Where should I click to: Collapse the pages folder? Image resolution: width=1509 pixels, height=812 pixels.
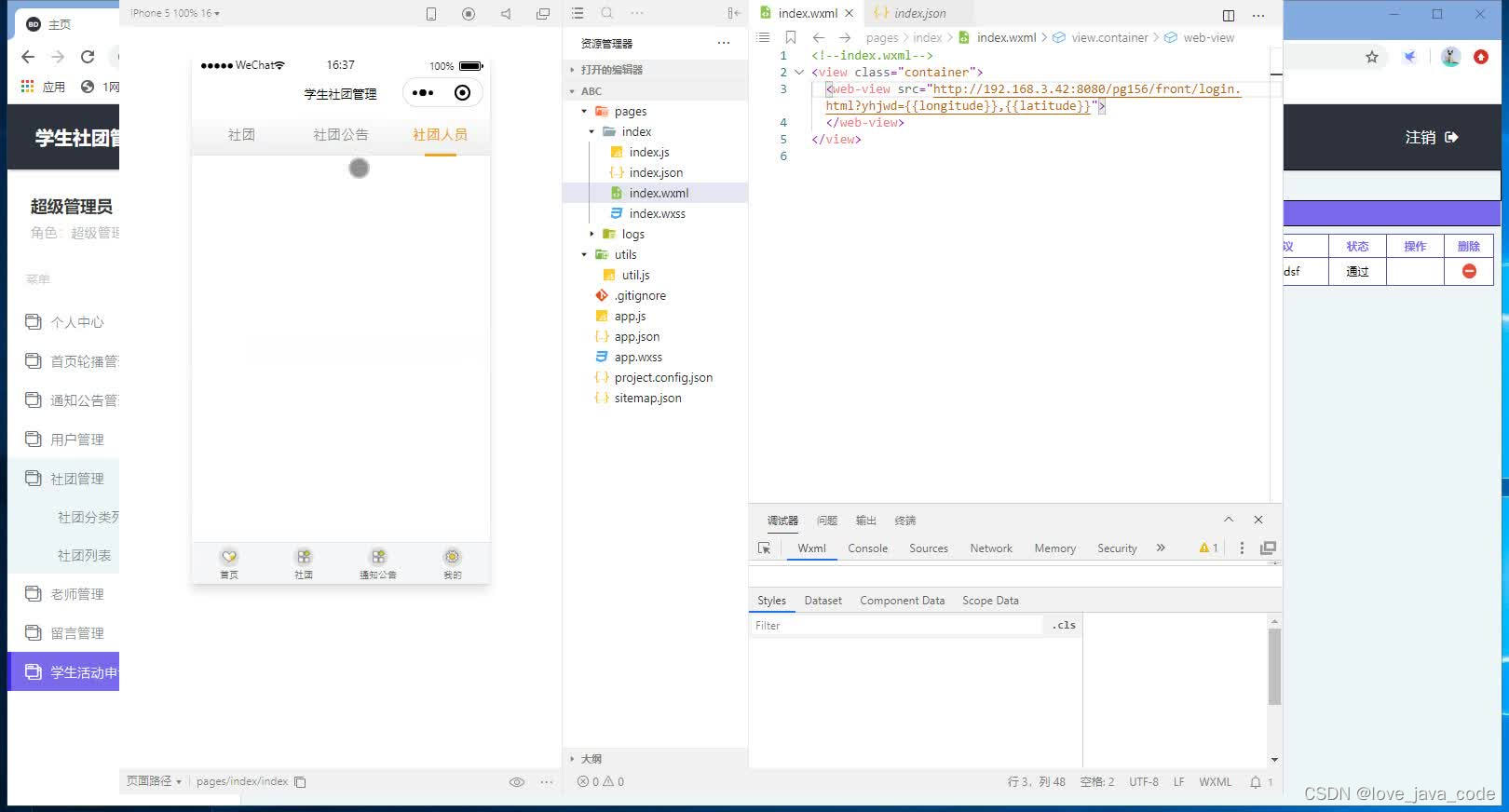pos(584,111)
